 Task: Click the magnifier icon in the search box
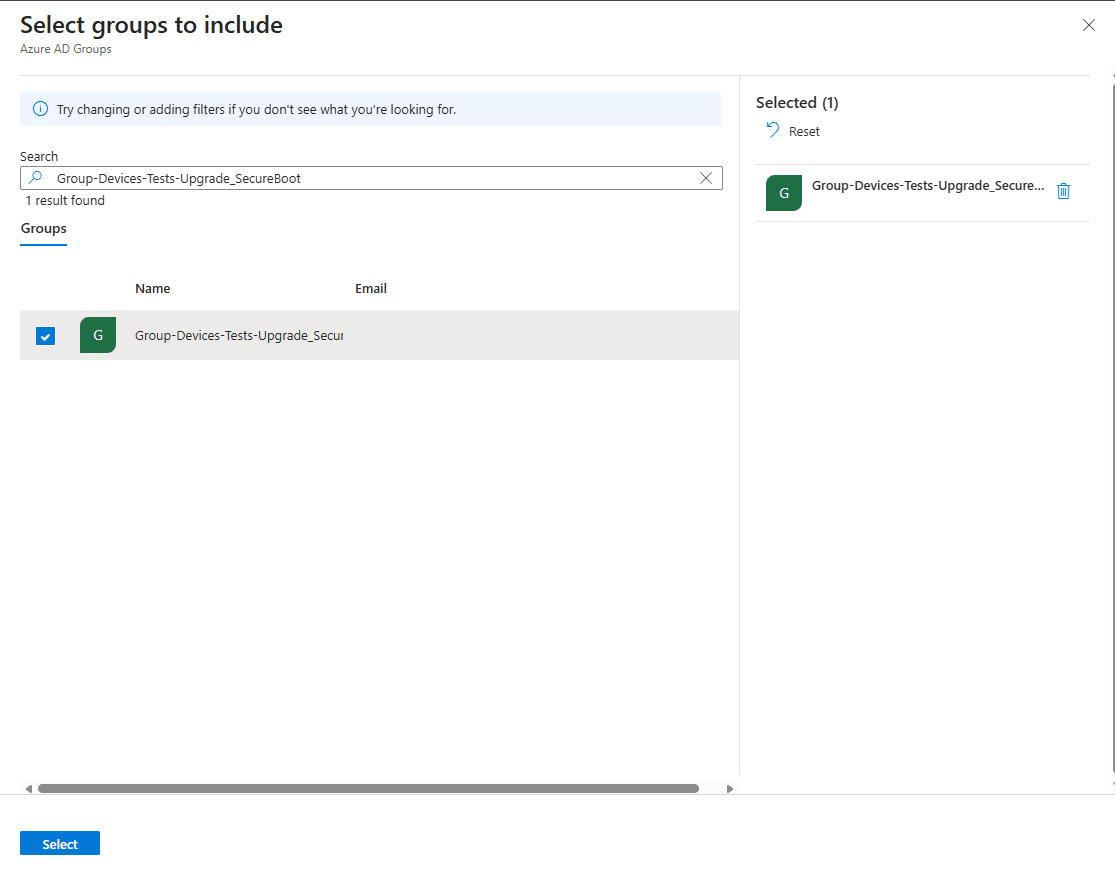pyautogui.click(x=36, y=178)
